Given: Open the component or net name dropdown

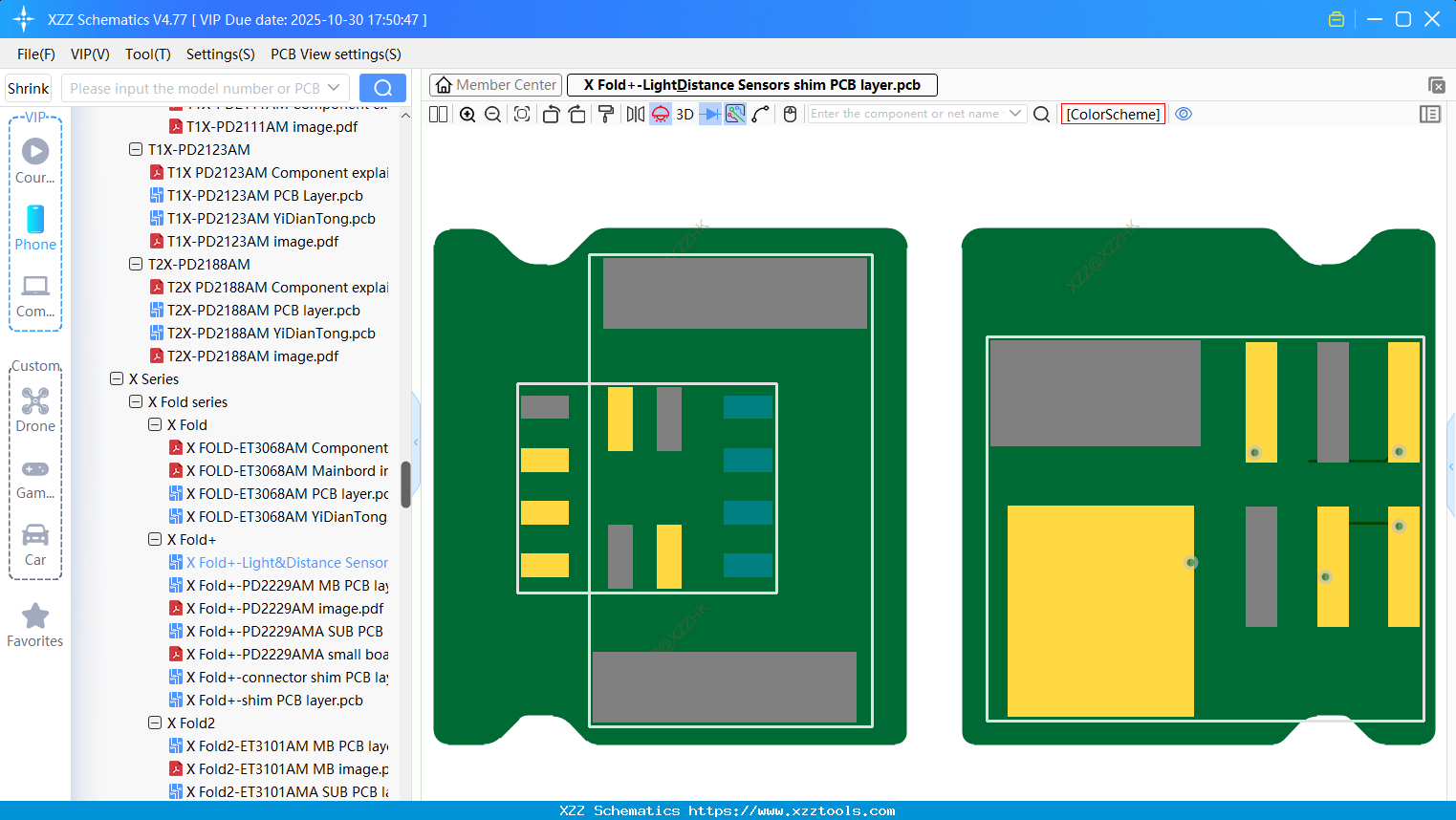Looking at the screenshot, I should [x=1017, y=114].
